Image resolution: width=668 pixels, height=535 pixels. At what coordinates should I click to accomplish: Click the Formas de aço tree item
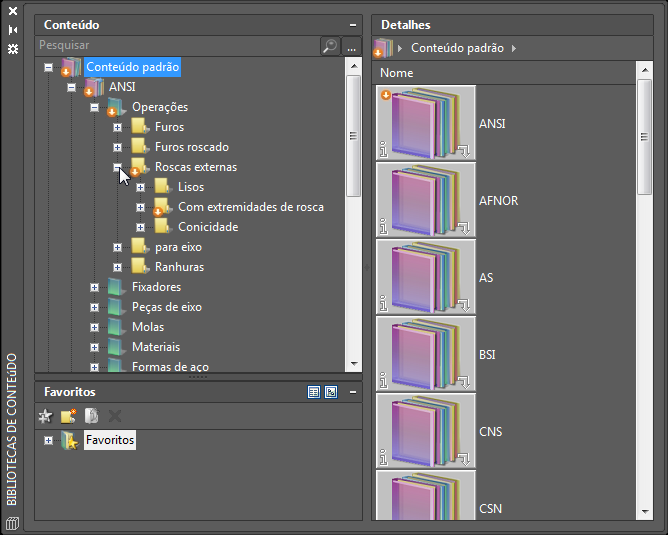170,367
